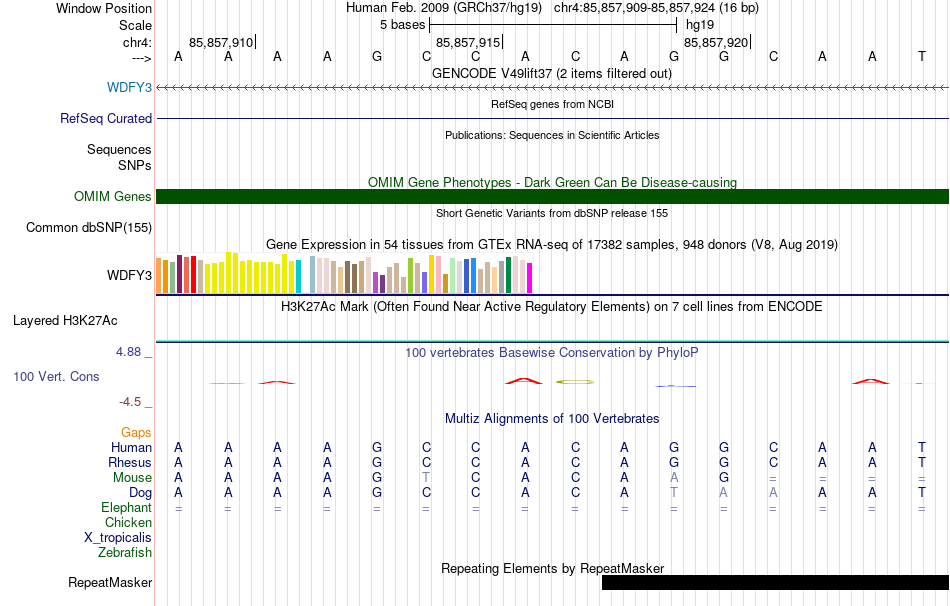The width and height of the screenshot is (950, 606).
Task: Click the magenta bar in GTEx expression chart
Action: click(530, 278)
